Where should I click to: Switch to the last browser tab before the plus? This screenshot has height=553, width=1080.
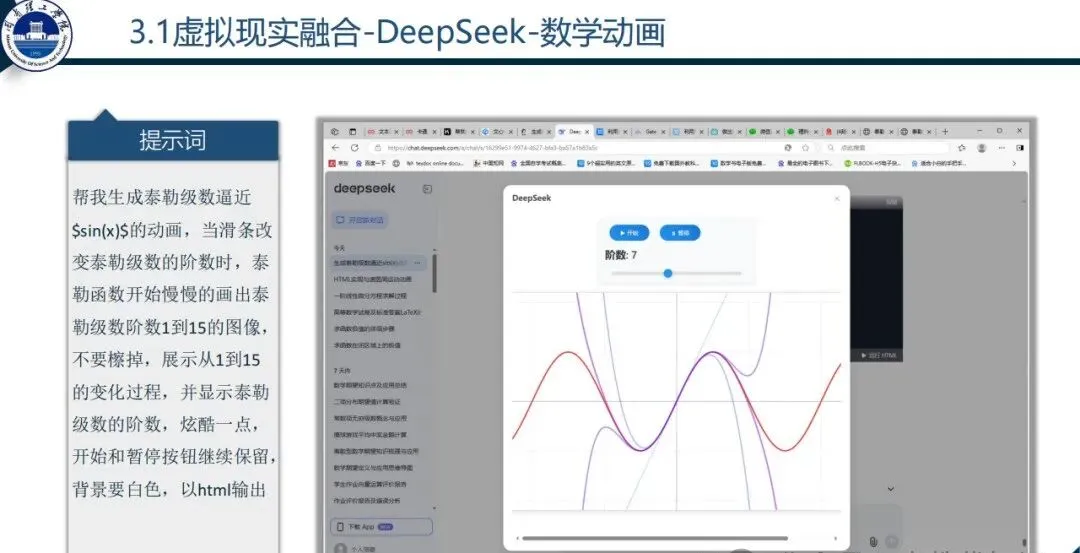pos(917,131)
